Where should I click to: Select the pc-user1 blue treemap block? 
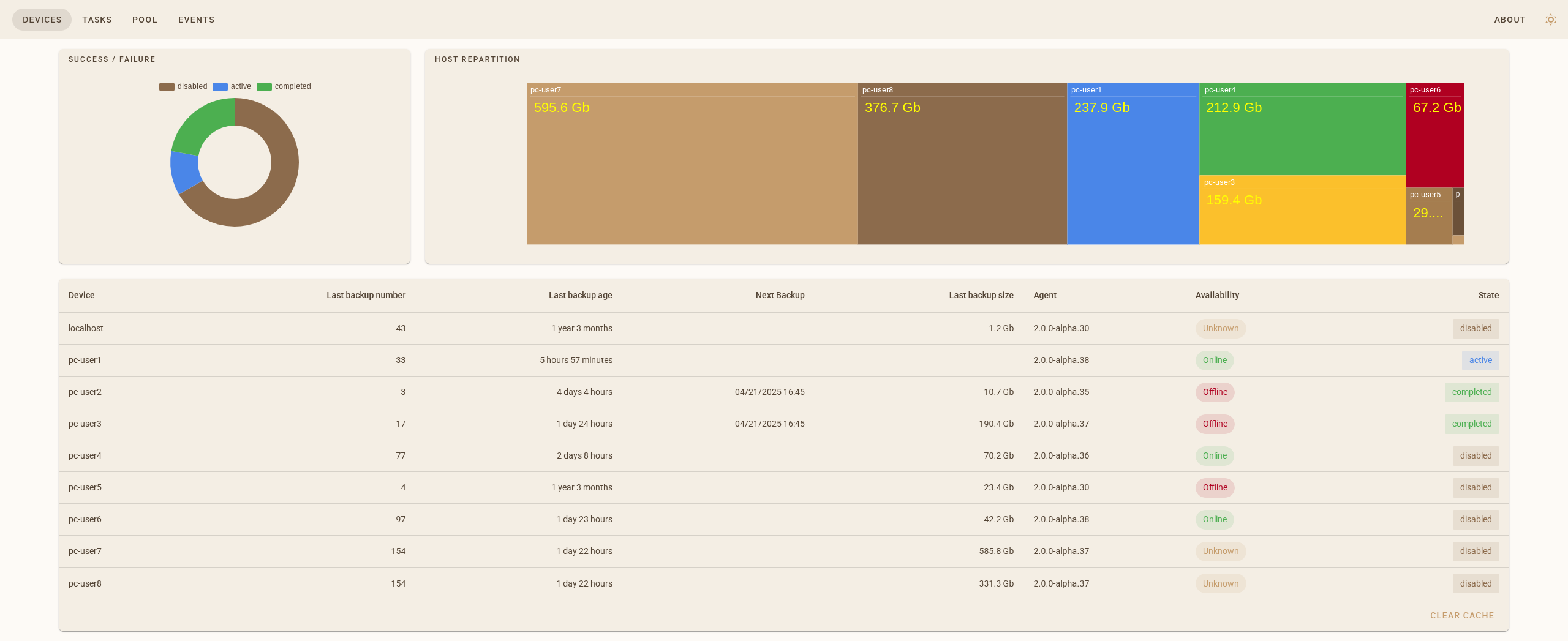coord(1133,163)
